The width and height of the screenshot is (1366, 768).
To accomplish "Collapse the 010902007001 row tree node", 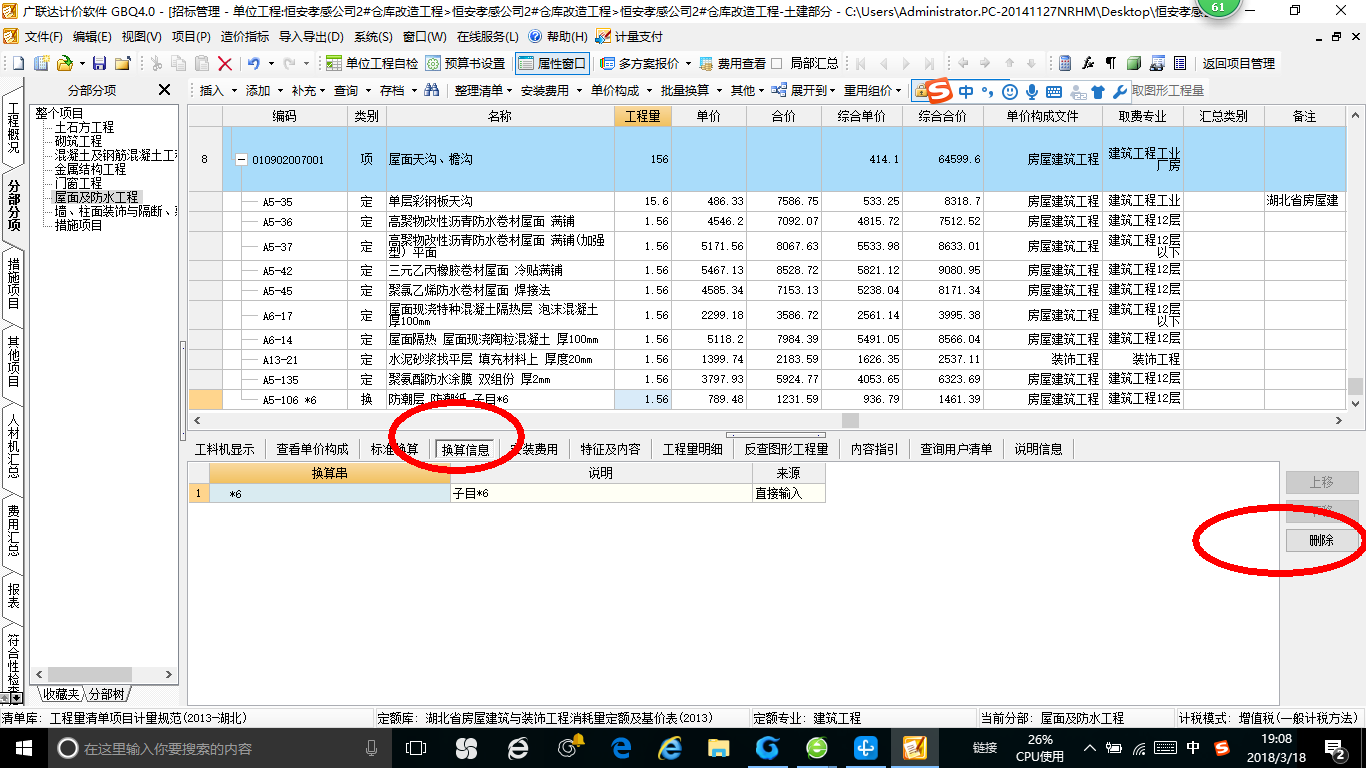I will tap(241, 160).
